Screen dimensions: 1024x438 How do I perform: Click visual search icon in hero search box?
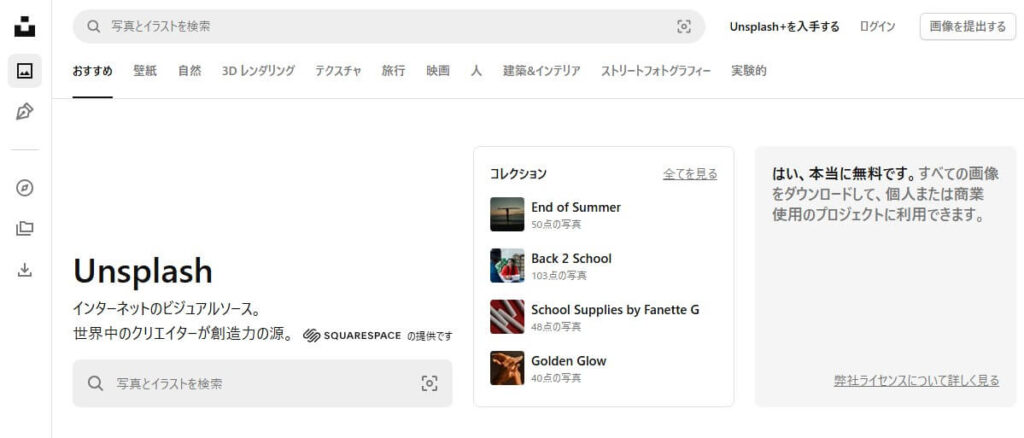coord(429,383)
